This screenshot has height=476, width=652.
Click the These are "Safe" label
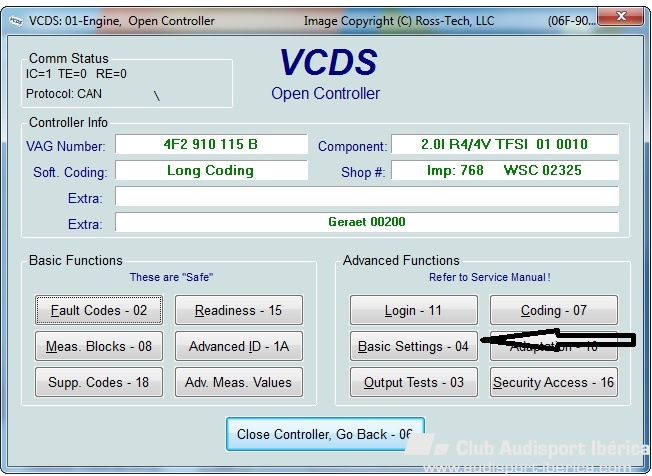171,277
